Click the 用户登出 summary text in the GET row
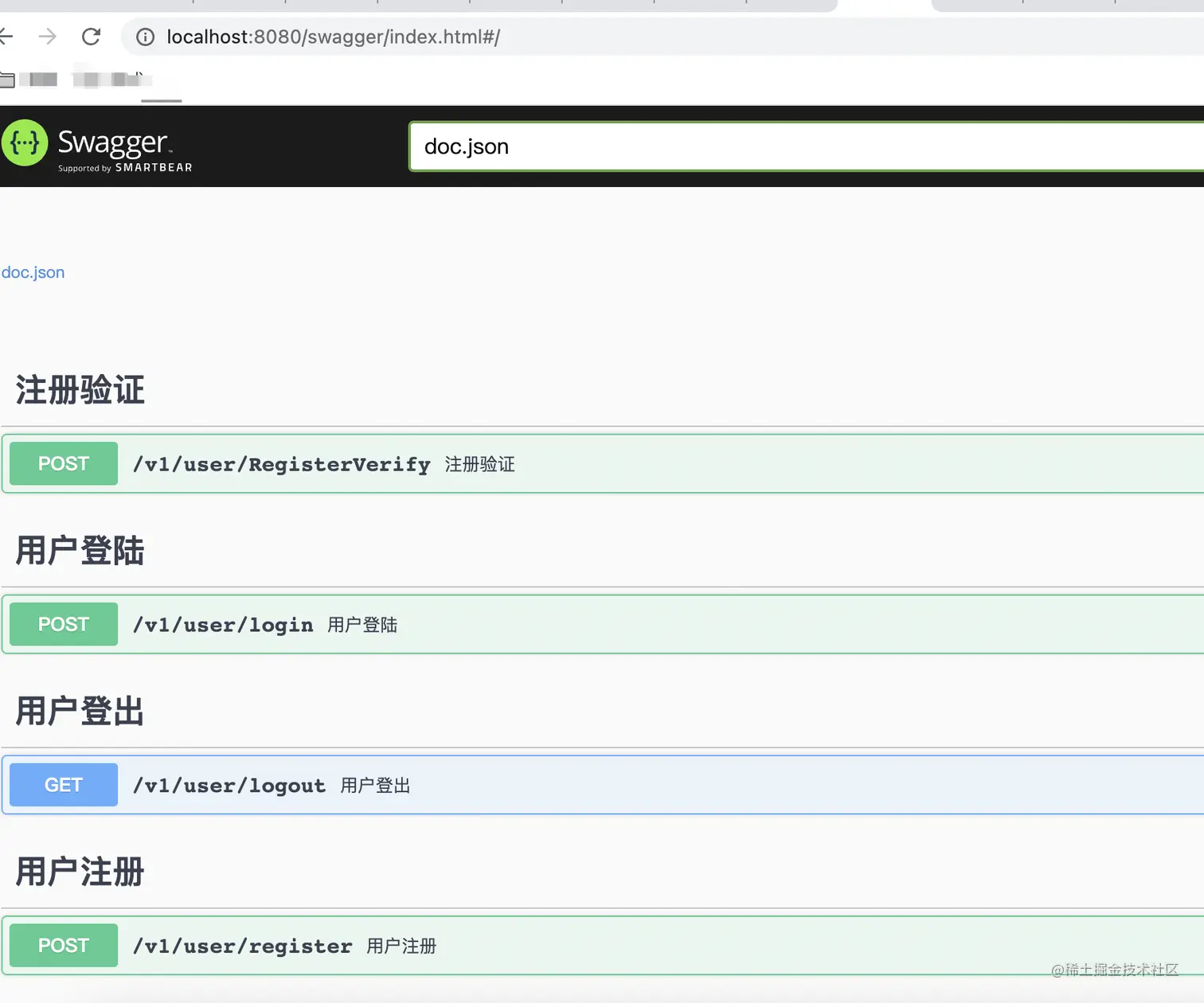 (x=375, y=786)
